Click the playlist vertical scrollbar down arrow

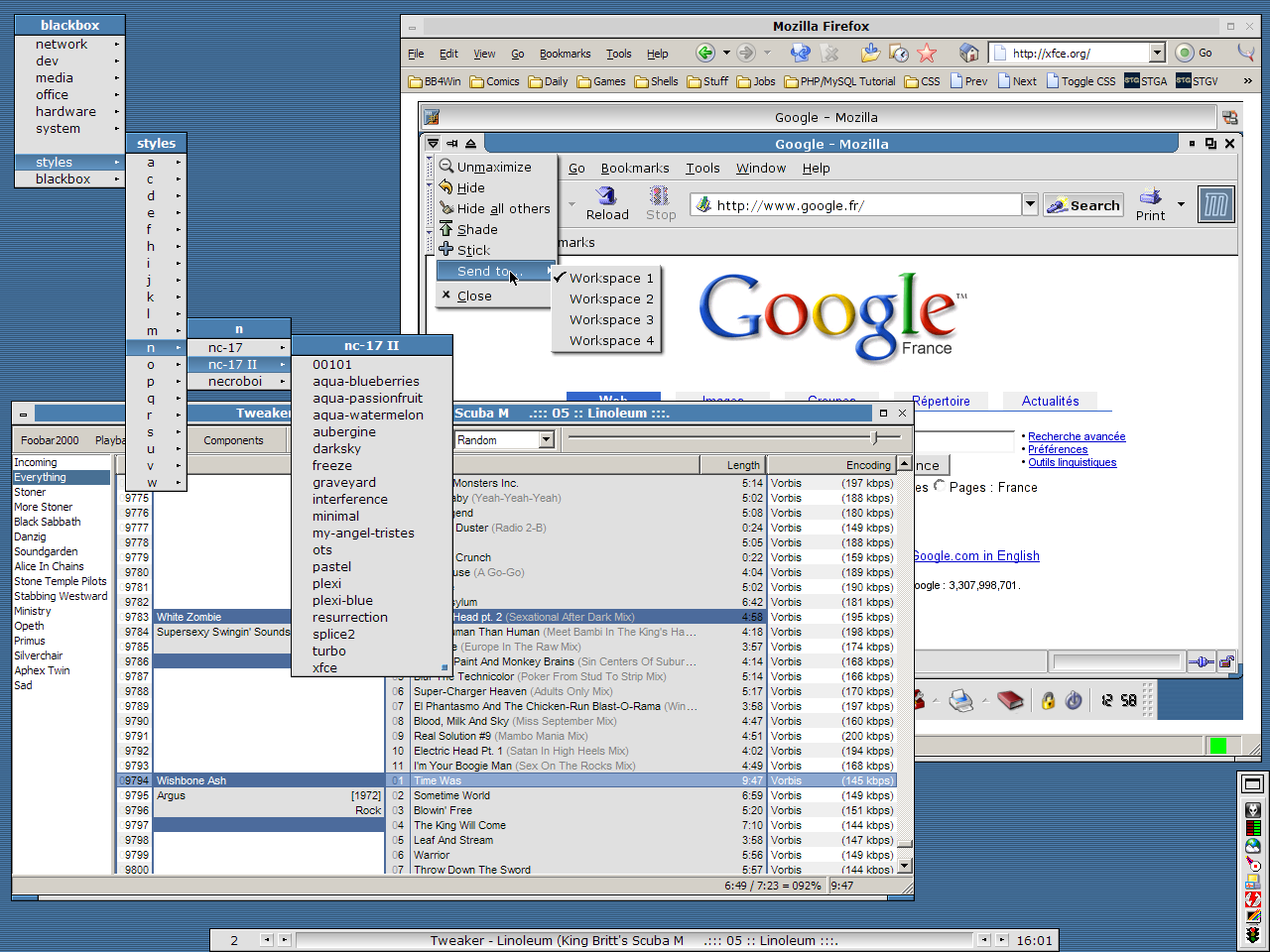click(904, 866)
